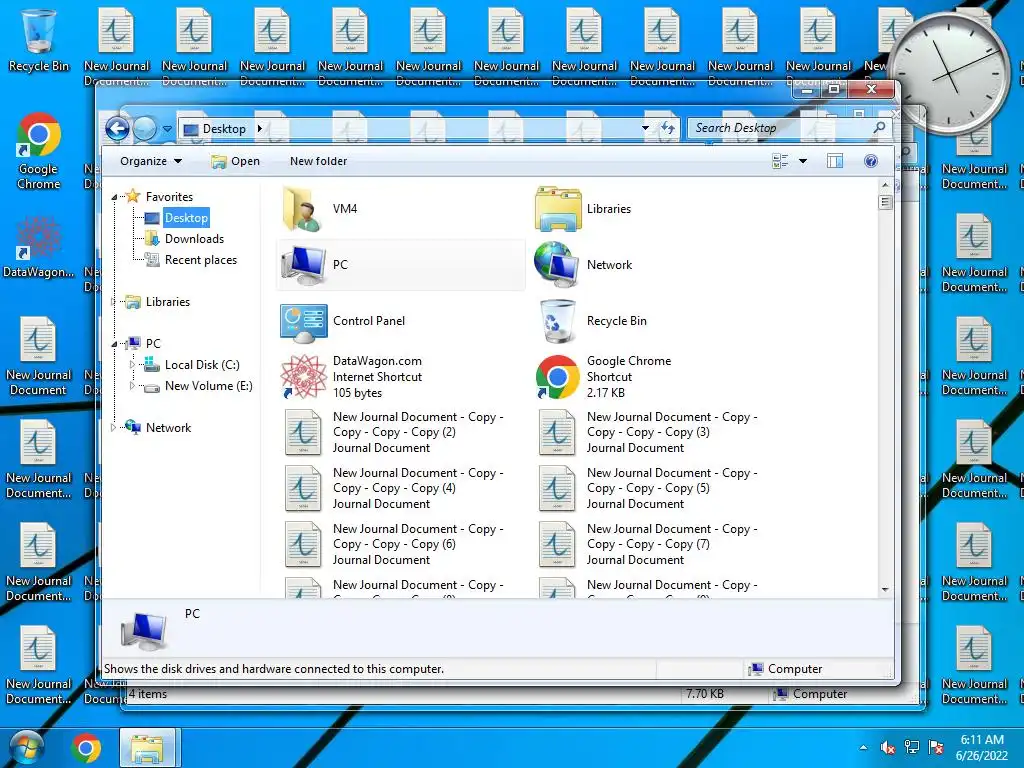Collapse the Favorites tree node

pyautogui.click(x=114, y=197)
